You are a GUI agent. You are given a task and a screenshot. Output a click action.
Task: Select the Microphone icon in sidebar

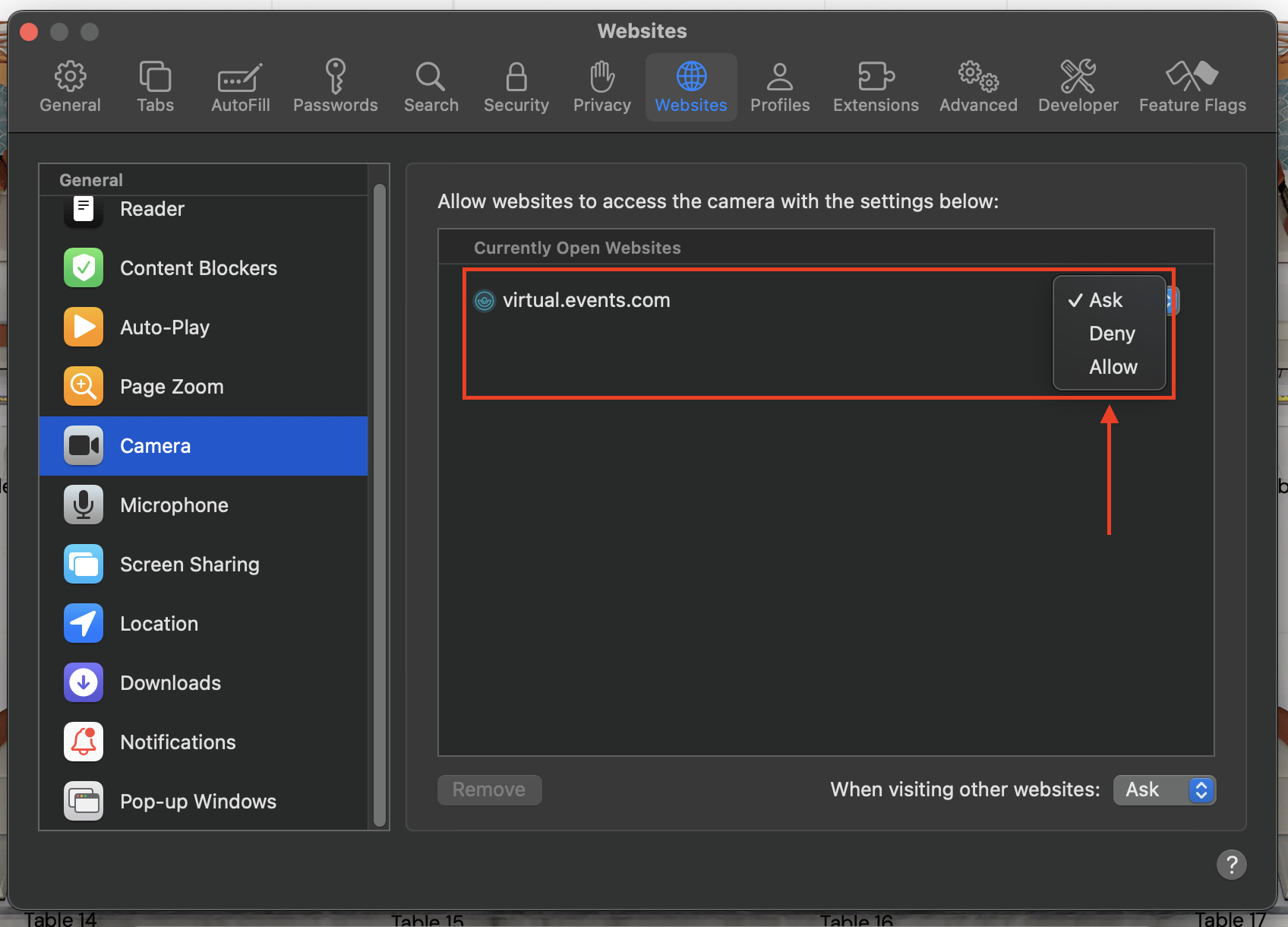(84, 505)
